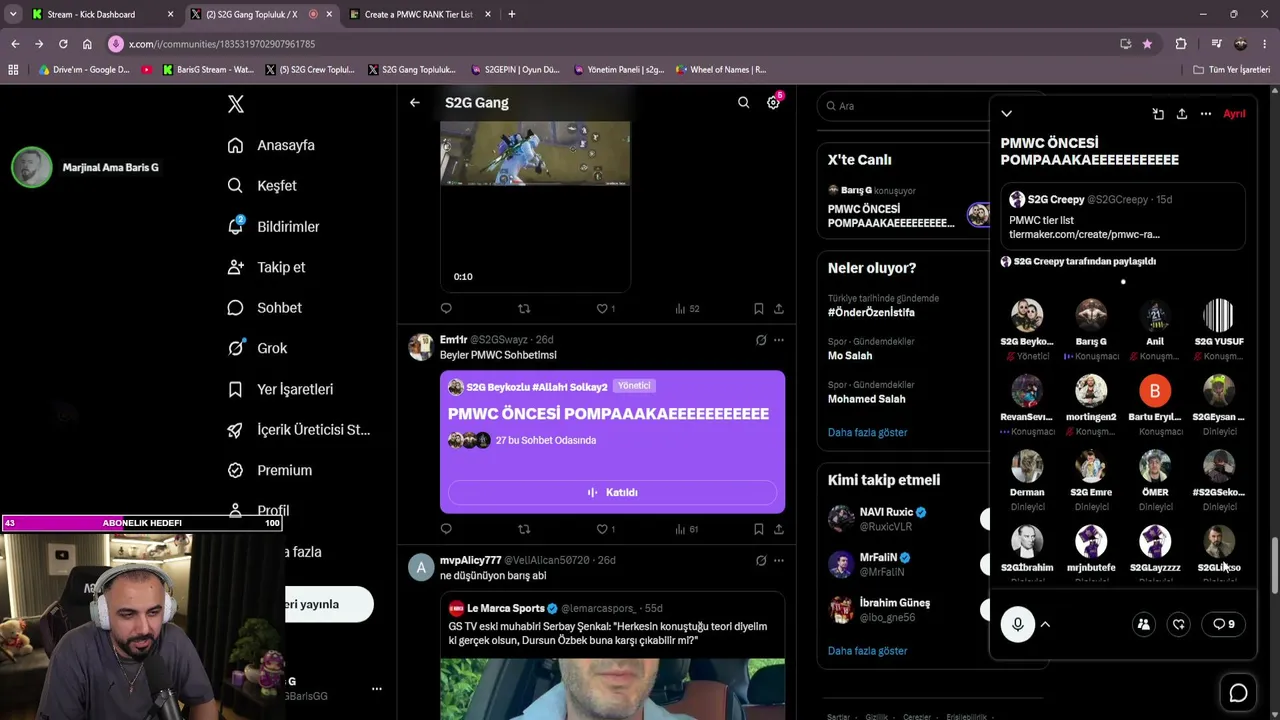Share the space via upload icon
The height and width of the screenshot is (720, 1280).
click(1182, 114)
